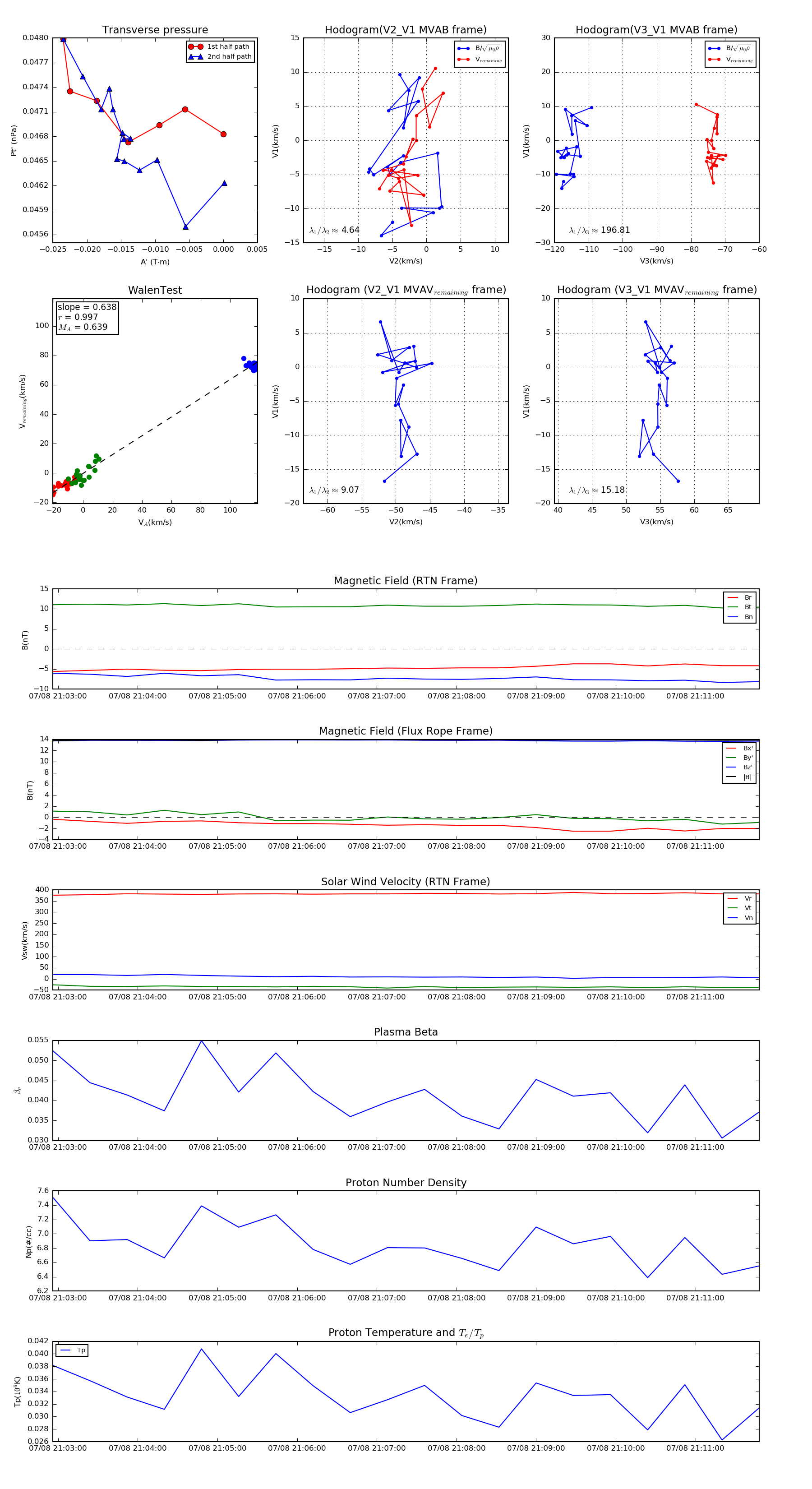Click the y-axis label Pt' (nPa)

pos(14,140)
